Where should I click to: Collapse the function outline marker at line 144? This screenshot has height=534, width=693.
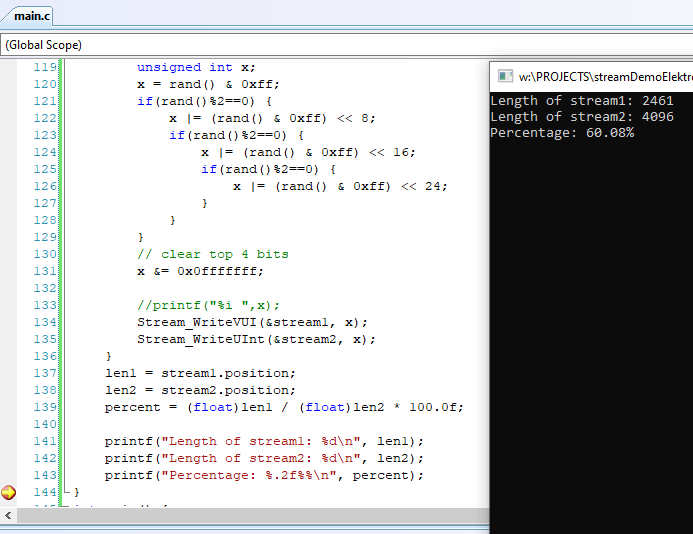pyautogui.click(x=67, y=492)
